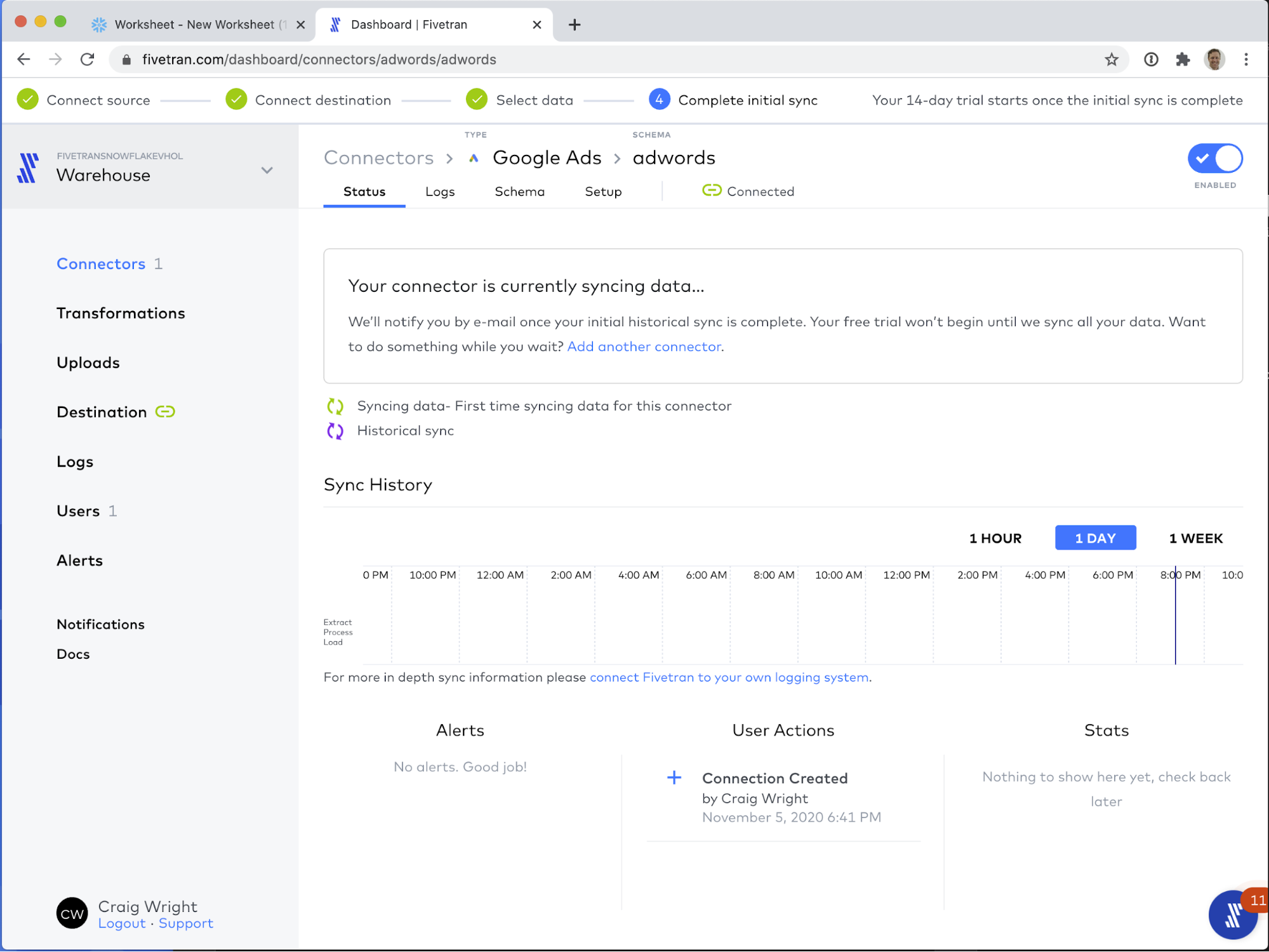The image size is (1269, 952).
Task: Click the Add another connector link
Action: pos(644,347)
